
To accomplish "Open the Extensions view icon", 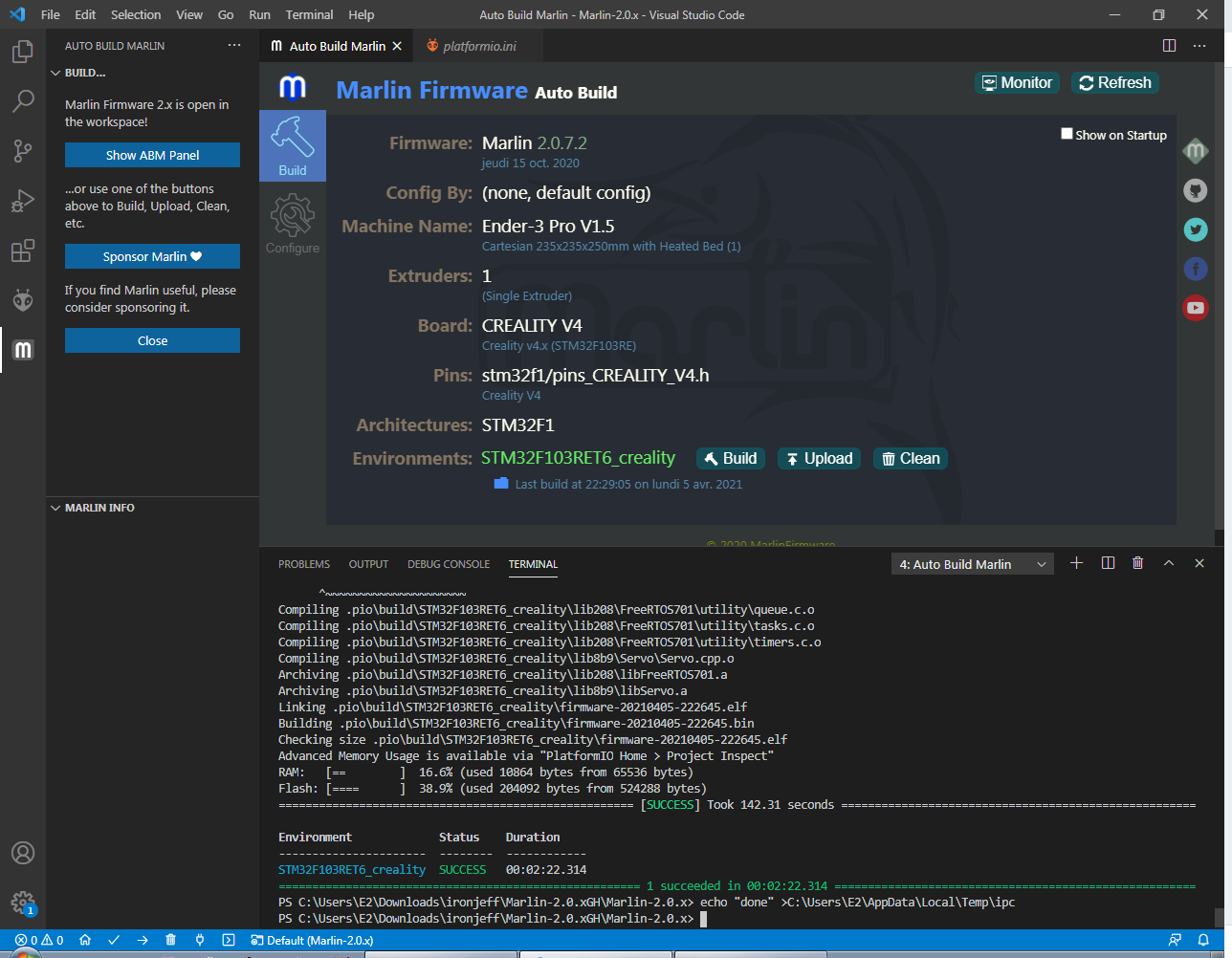I will [23, 251].
